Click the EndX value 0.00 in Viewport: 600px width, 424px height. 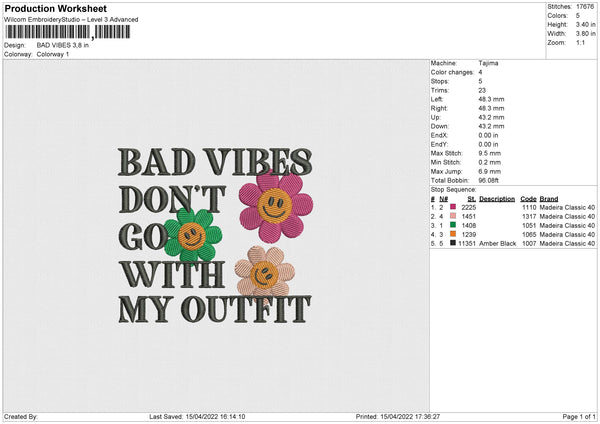click(488, 135)
